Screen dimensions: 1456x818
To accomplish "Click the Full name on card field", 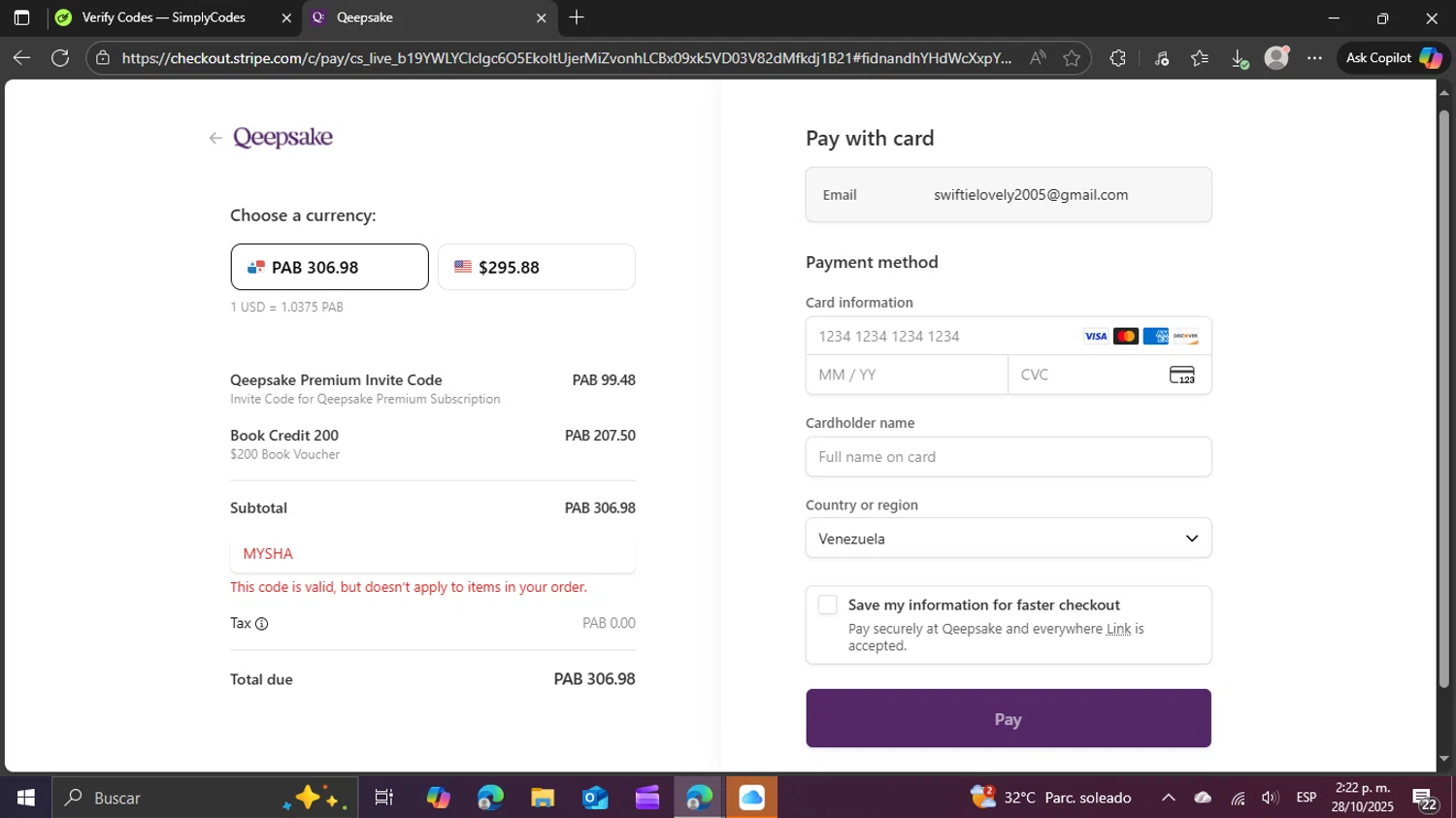I will point(1009,457).
